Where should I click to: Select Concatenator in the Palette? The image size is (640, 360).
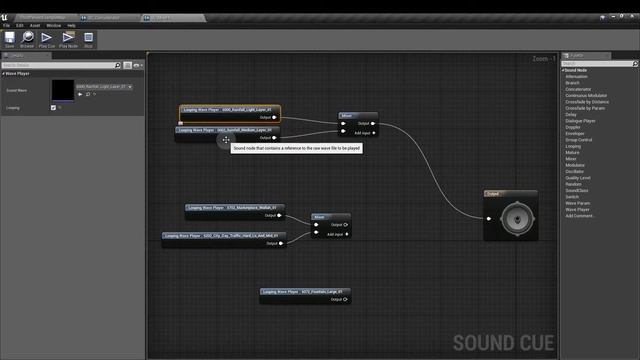[578, 89]
